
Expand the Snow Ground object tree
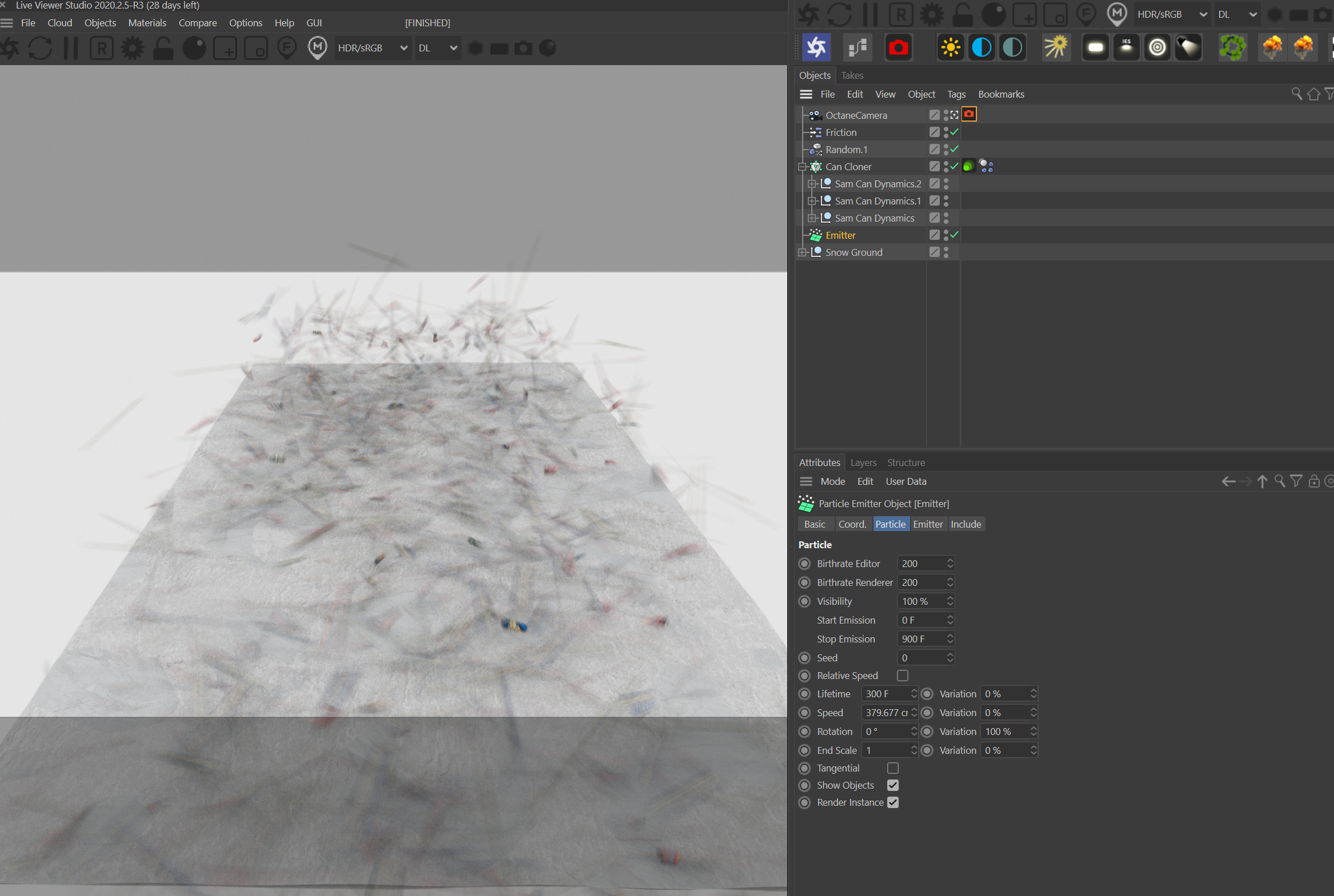pos(803,252)
